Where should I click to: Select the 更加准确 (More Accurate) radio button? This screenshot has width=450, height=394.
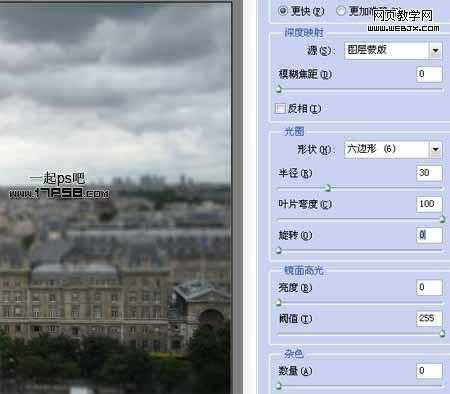coord(340,11)
